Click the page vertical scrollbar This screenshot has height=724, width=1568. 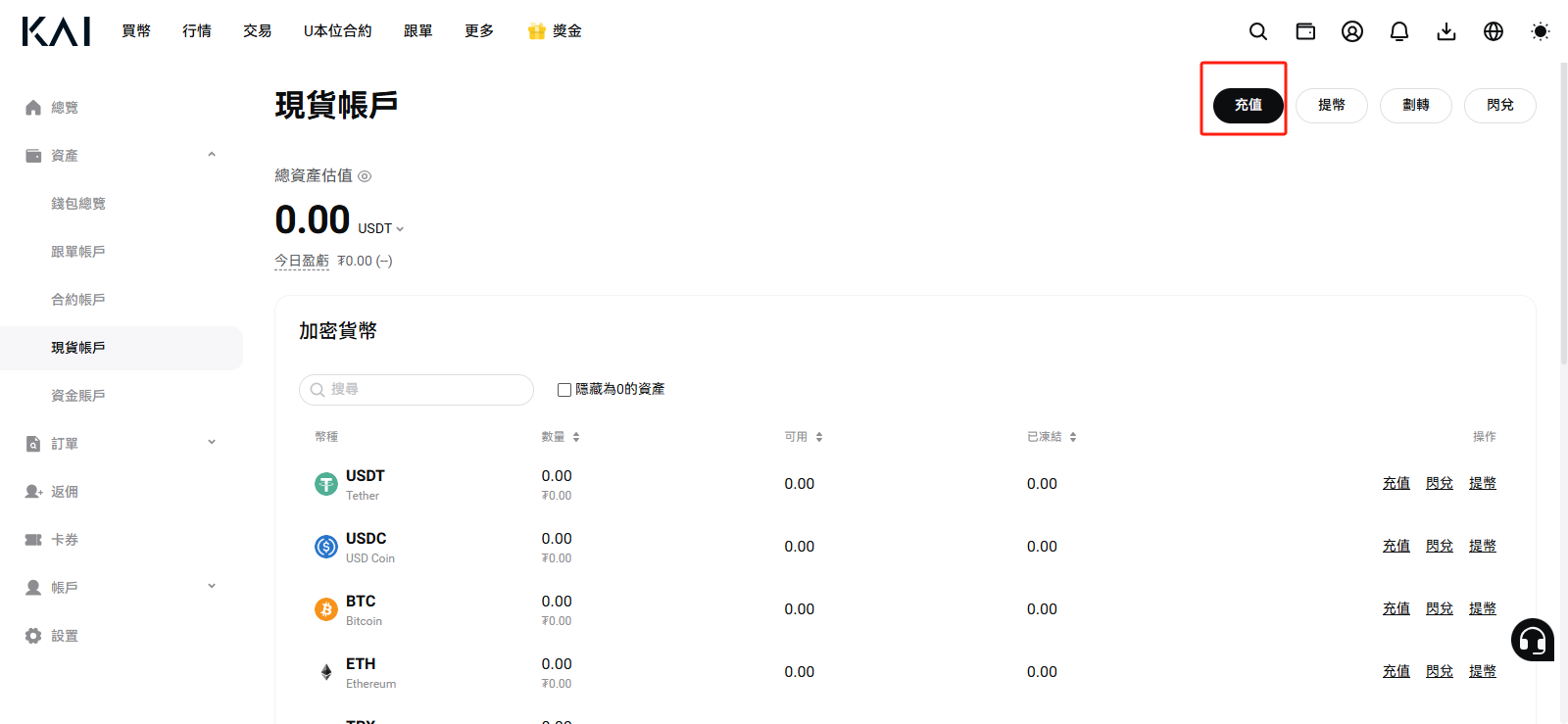pyautogui.click(x=1563, y=214)
